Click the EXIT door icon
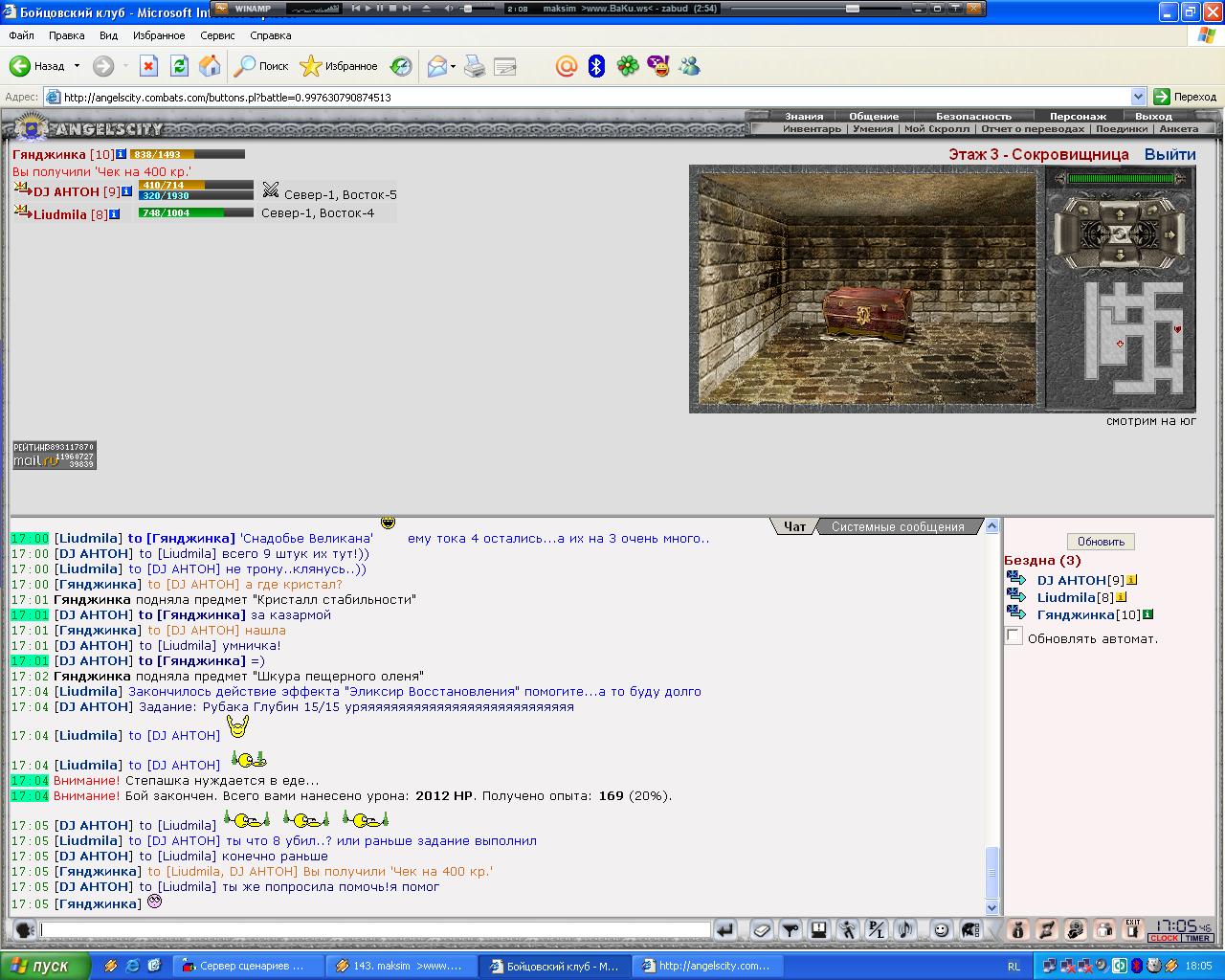The width and height of the screenshot is (1225, 980). tap(1133, 929)
